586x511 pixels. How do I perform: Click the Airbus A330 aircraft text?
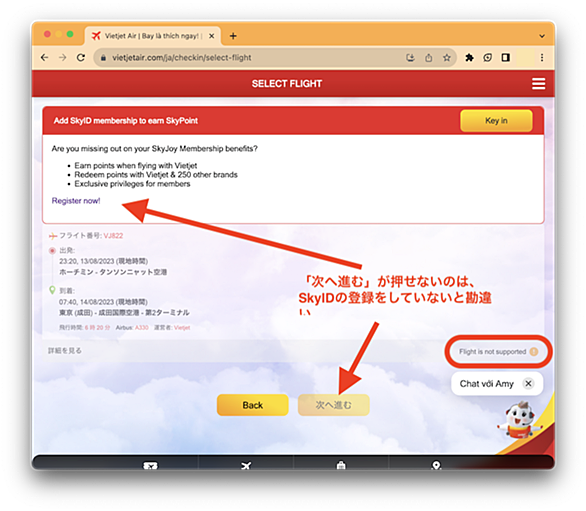[x=132, y=327]
